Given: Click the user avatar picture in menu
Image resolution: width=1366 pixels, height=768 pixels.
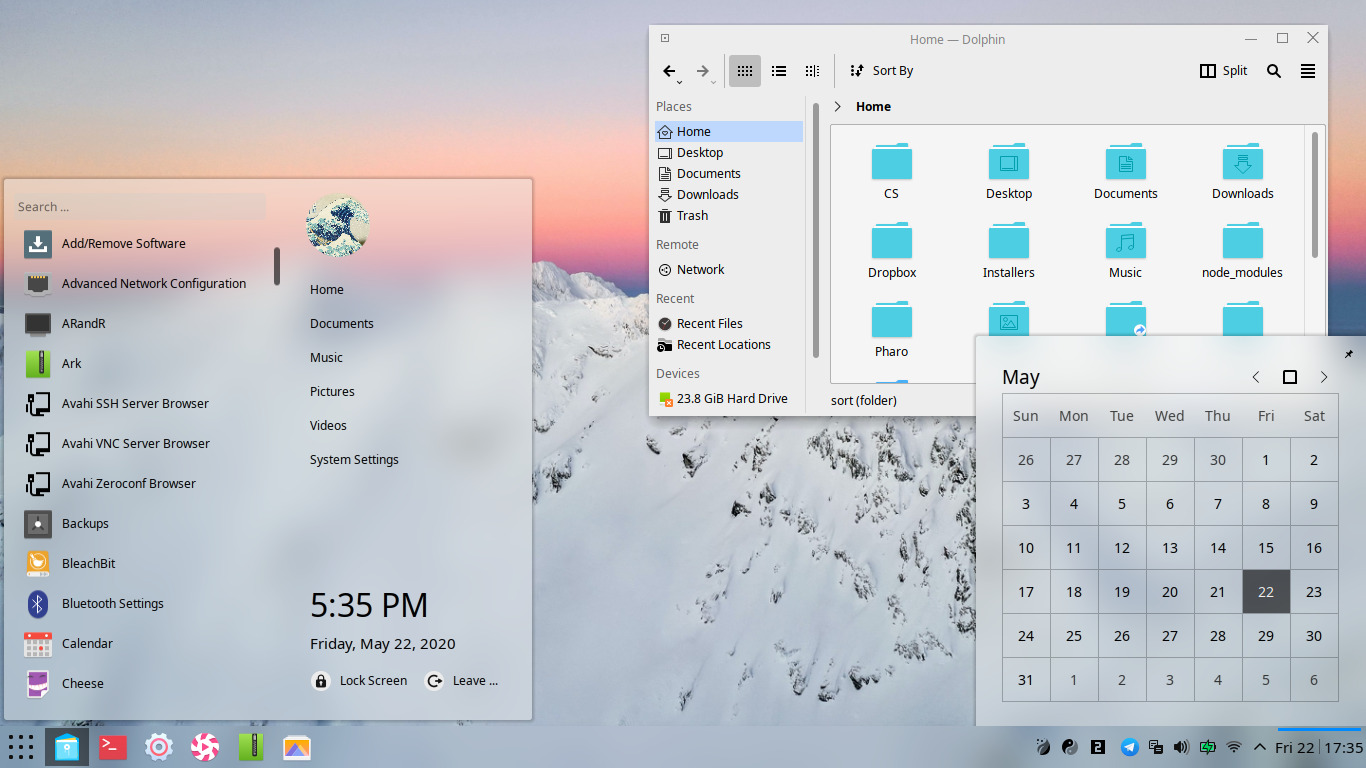Looking at the screenshot, I should click(337, 225).
